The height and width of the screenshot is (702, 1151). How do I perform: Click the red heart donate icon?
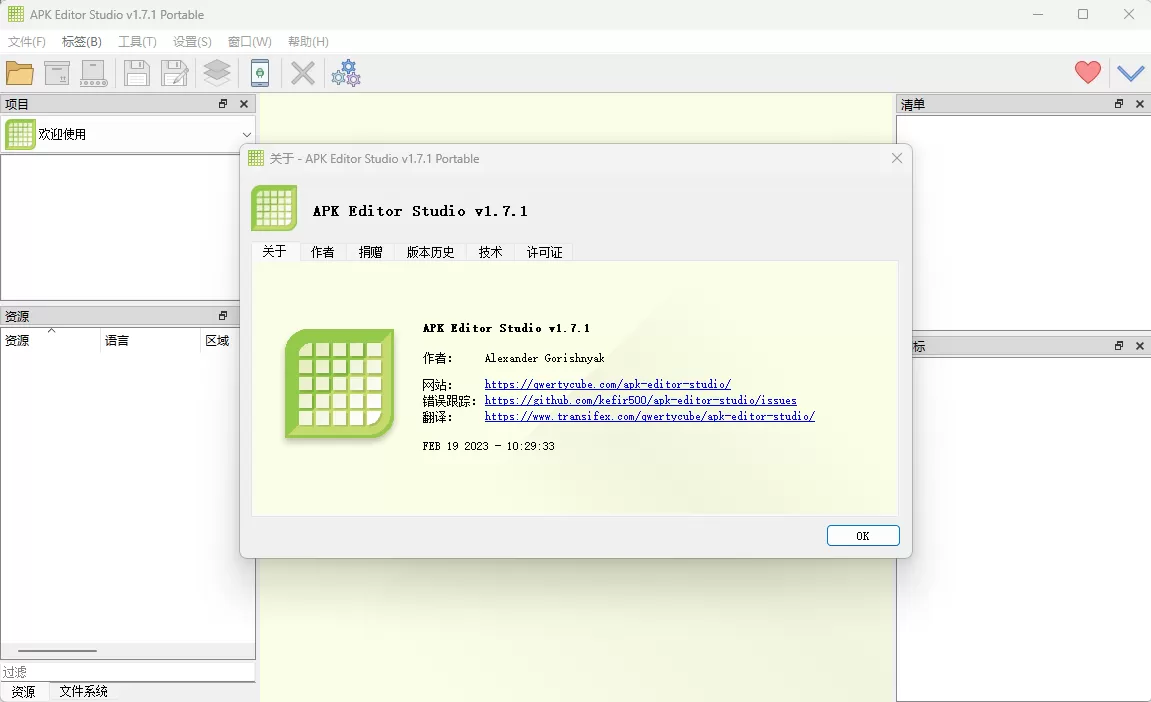click(x=1087, y=72)
